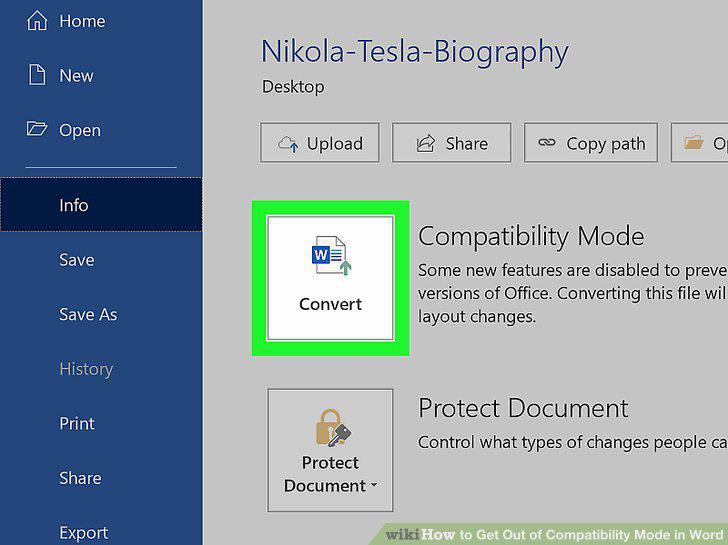Click the Convert button label
The height and width of the screenshot is (545, 728).
coord(331,304)
